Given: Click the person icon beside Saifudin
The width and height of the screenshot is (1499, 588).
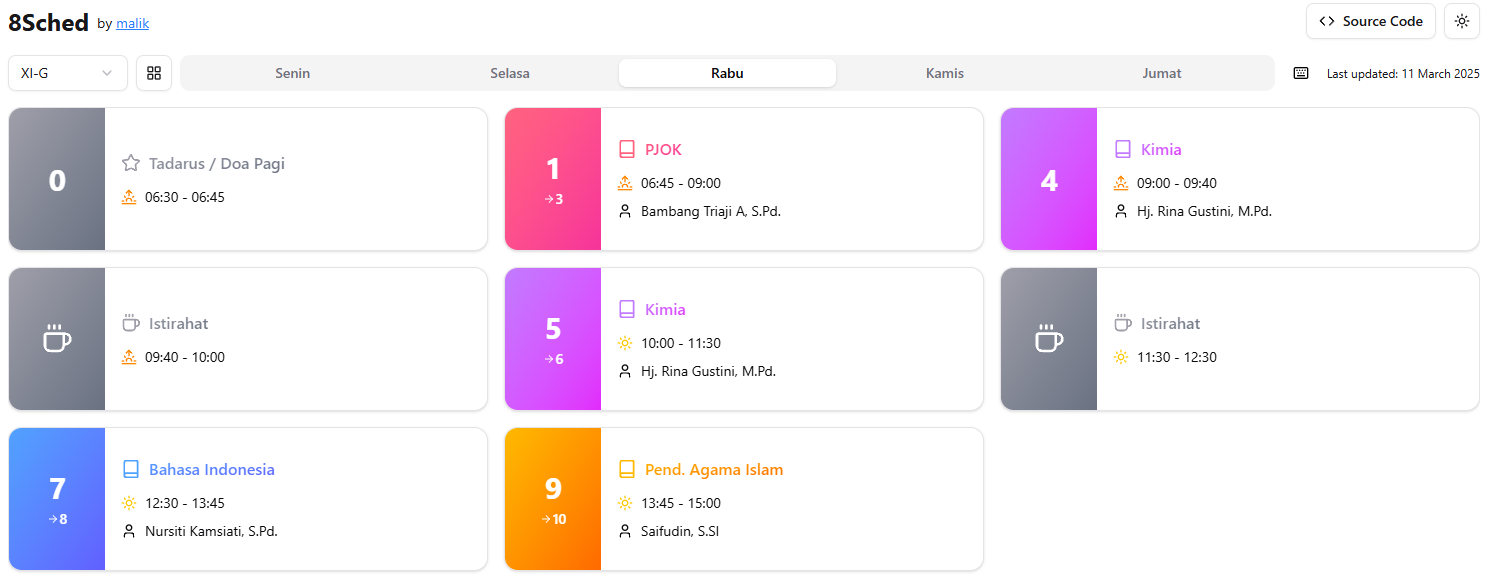Looking at the screenshot, I should pos(625,531).
